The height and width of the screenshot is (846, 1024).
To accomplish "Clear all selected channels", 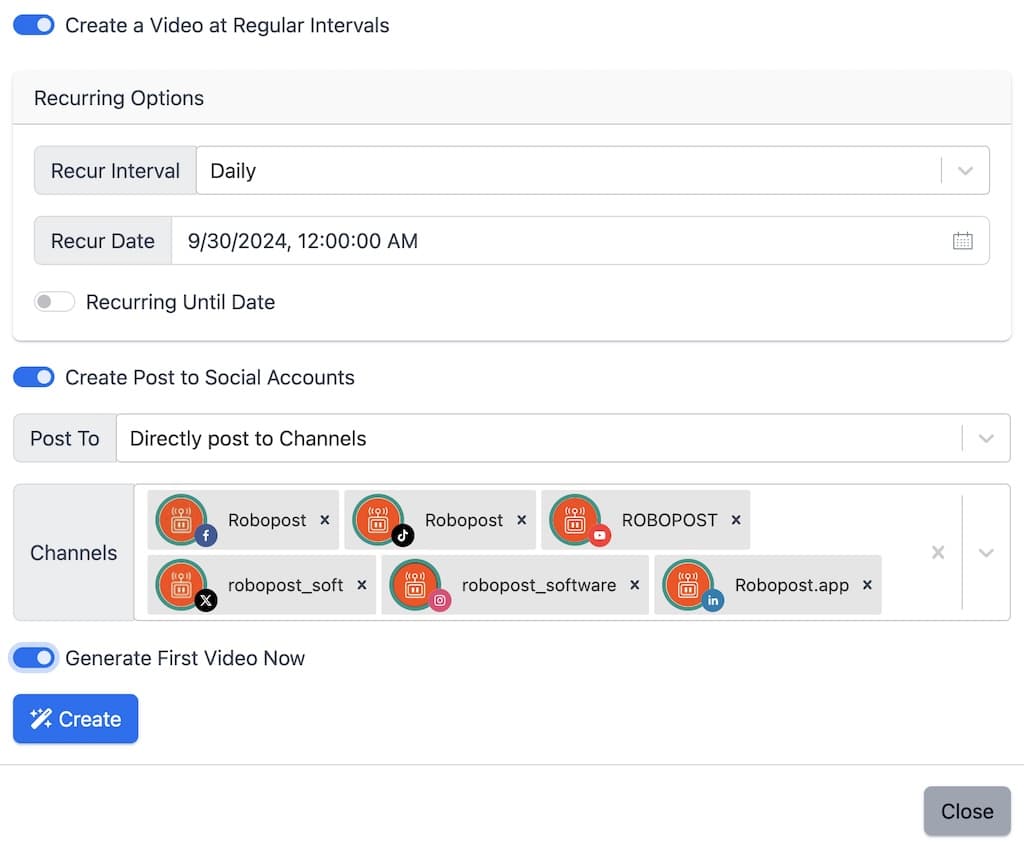I will [938, 553].
